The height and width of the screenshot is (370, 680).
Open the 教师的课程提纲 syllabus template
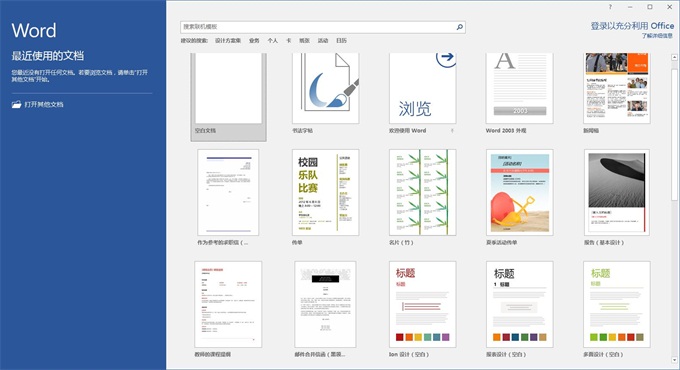click(x=228, y=304)
